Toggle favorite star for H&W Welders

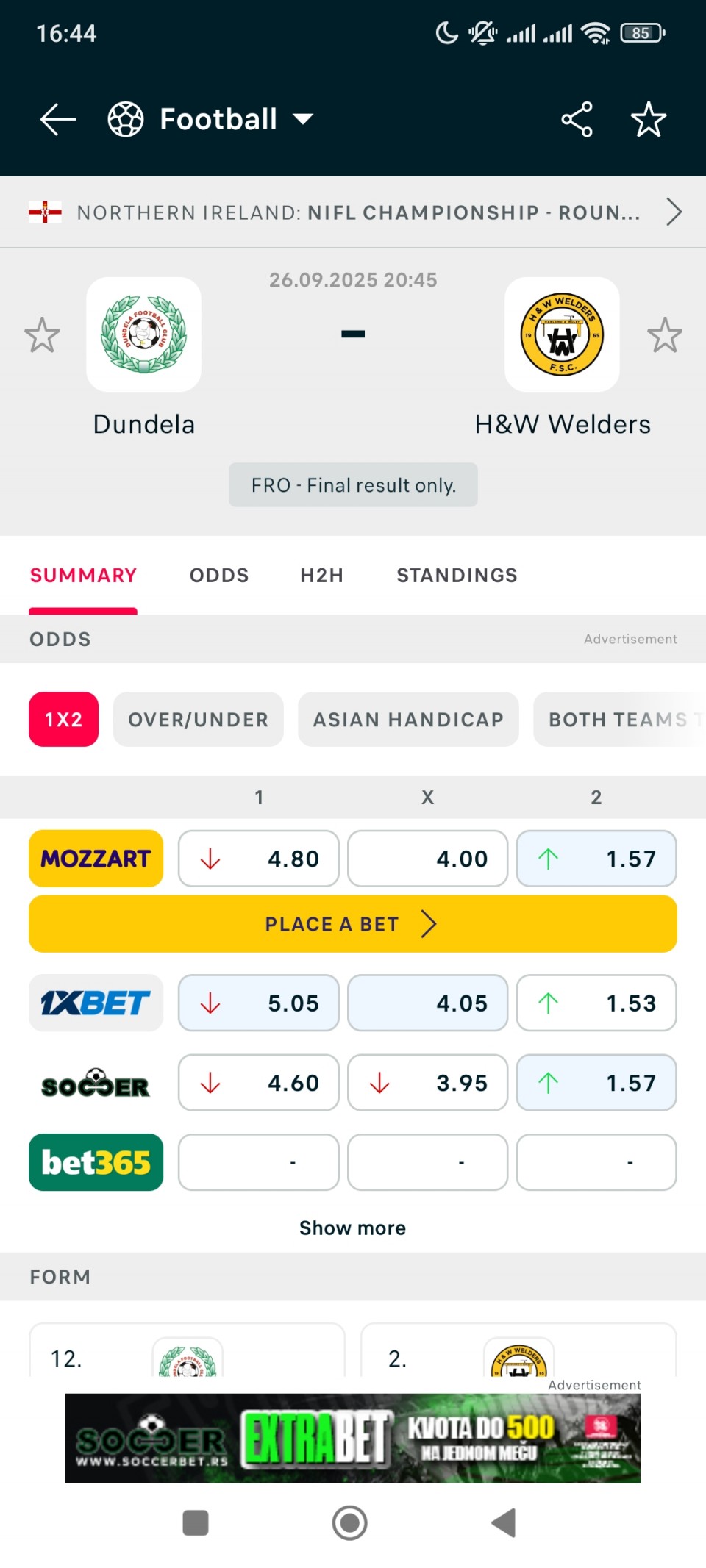tap(665, 335)
